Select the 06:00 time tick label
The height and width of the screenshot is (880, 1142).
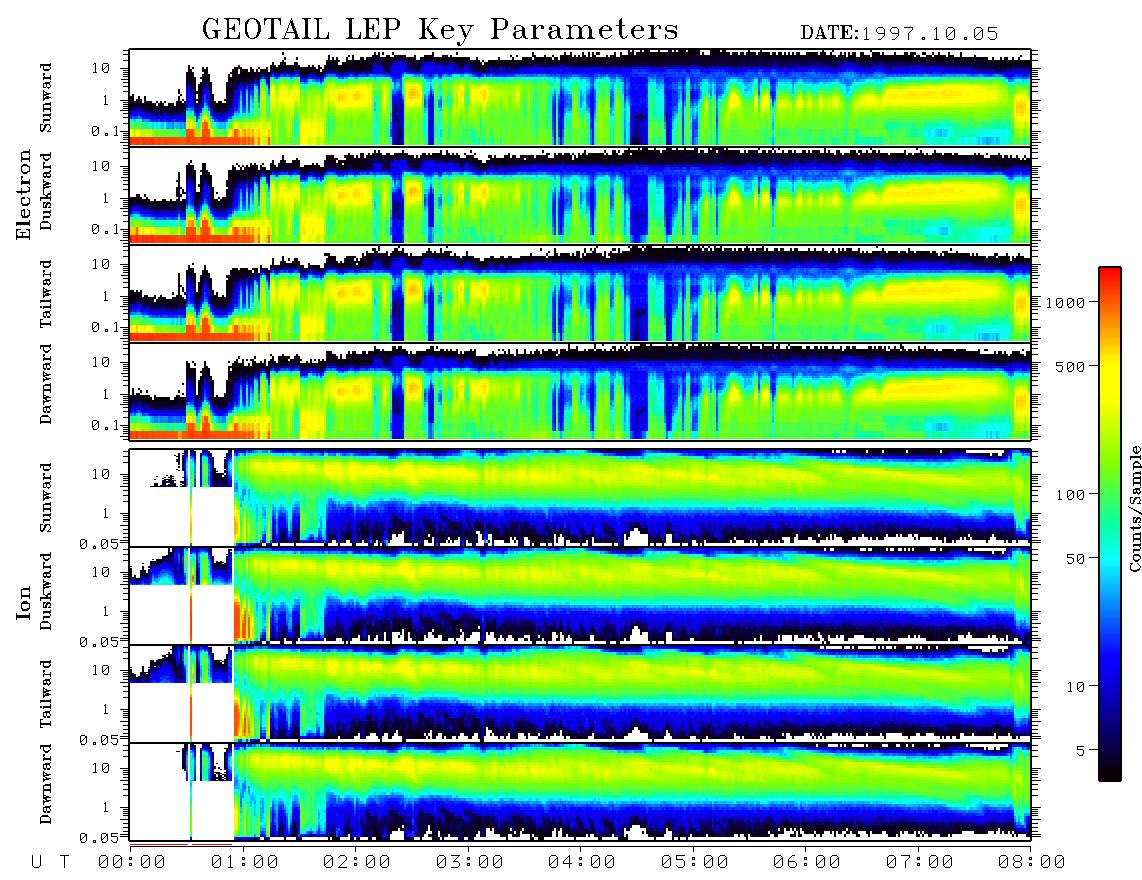[807, 862]
